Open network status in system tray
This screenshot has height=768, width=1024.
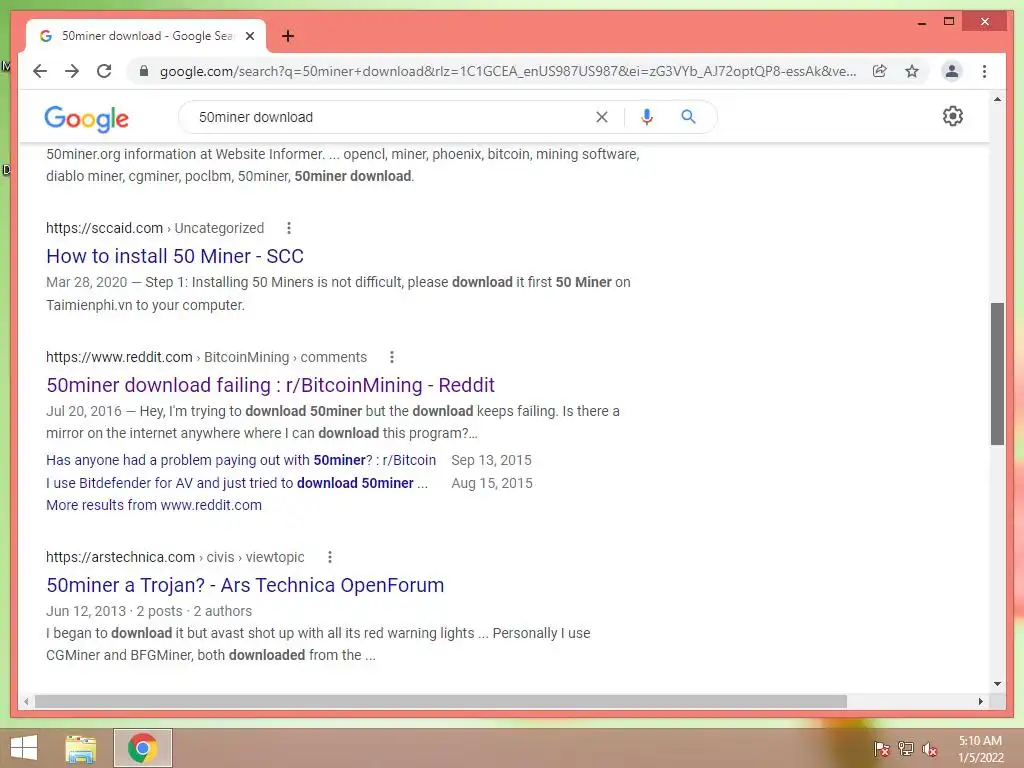tap(905, 749)
